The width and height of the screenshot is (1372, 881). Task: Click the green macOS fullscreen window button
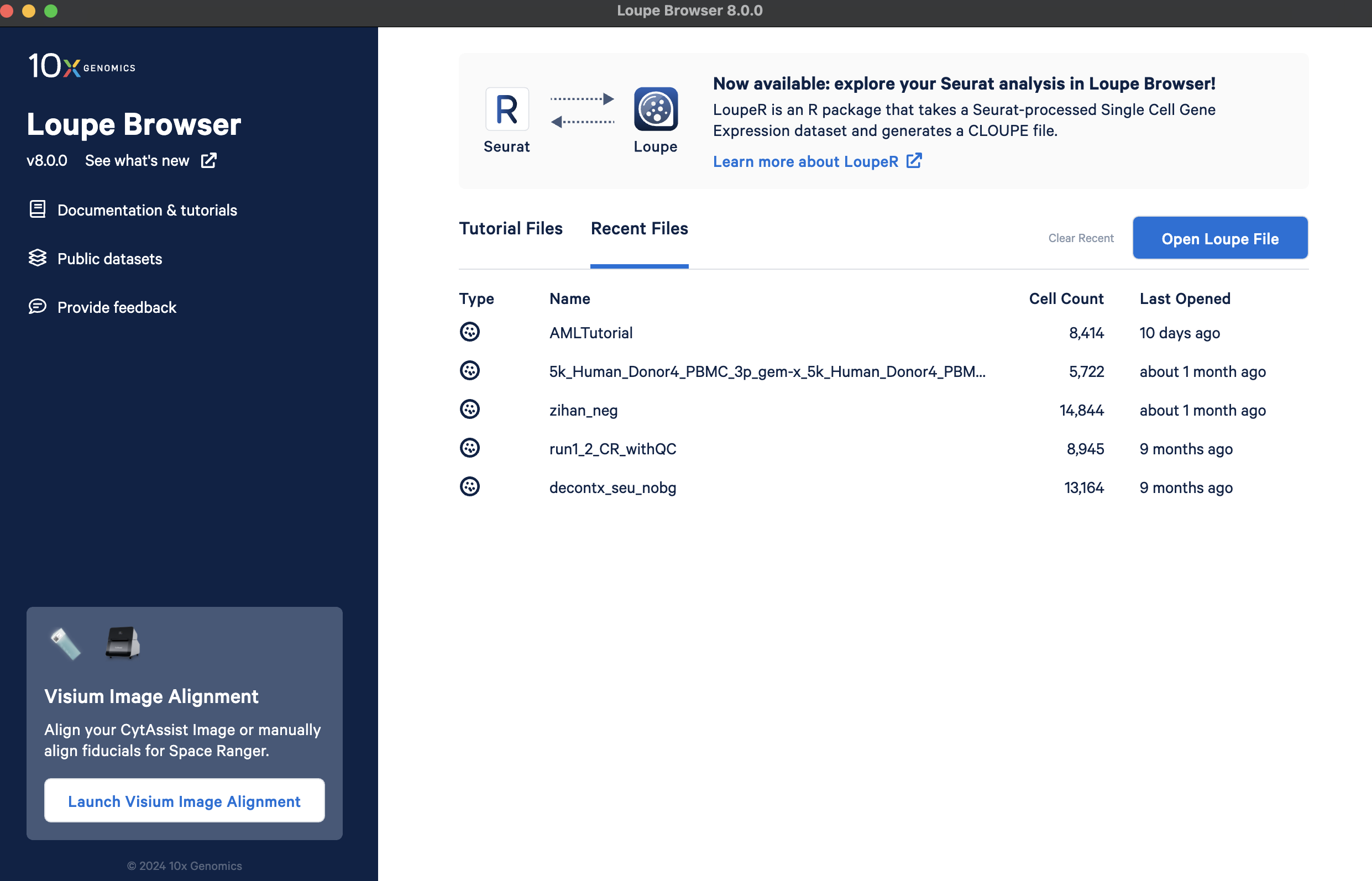click(51, 11)
